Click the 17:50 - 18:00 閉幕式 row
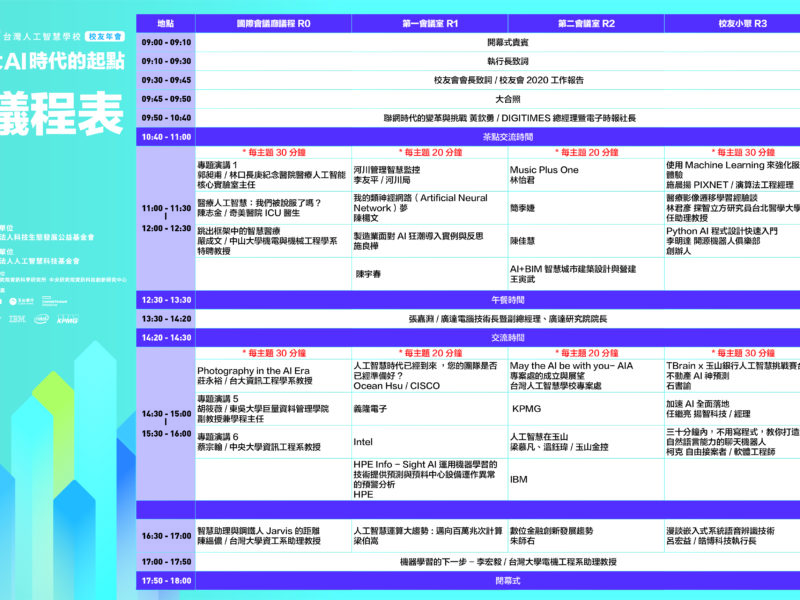Image resolution: width=800 pixels, height=600 pixels. 468,580
